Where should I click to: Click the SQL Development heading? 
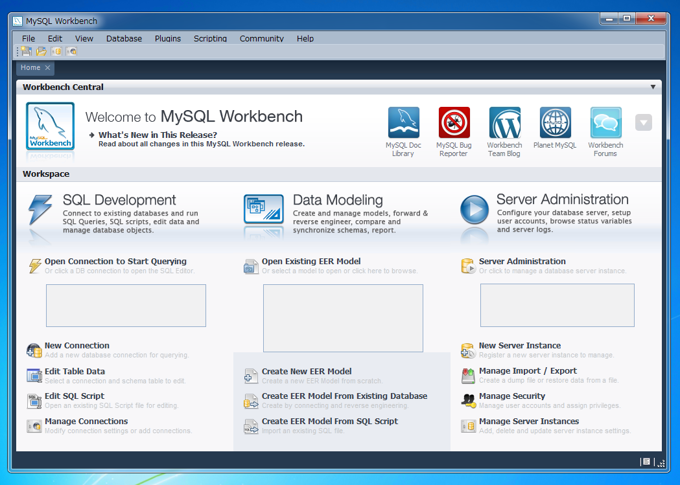point(119,200)
